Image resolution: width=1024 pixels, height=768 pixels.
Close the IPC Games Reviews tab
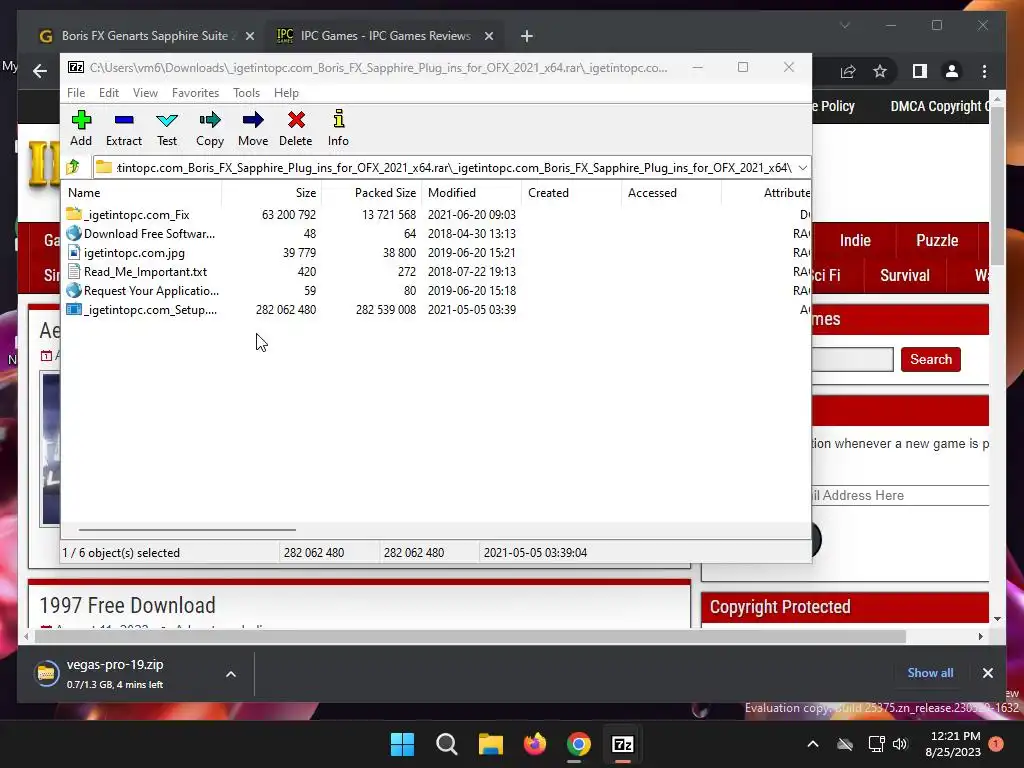click(488, 37)
